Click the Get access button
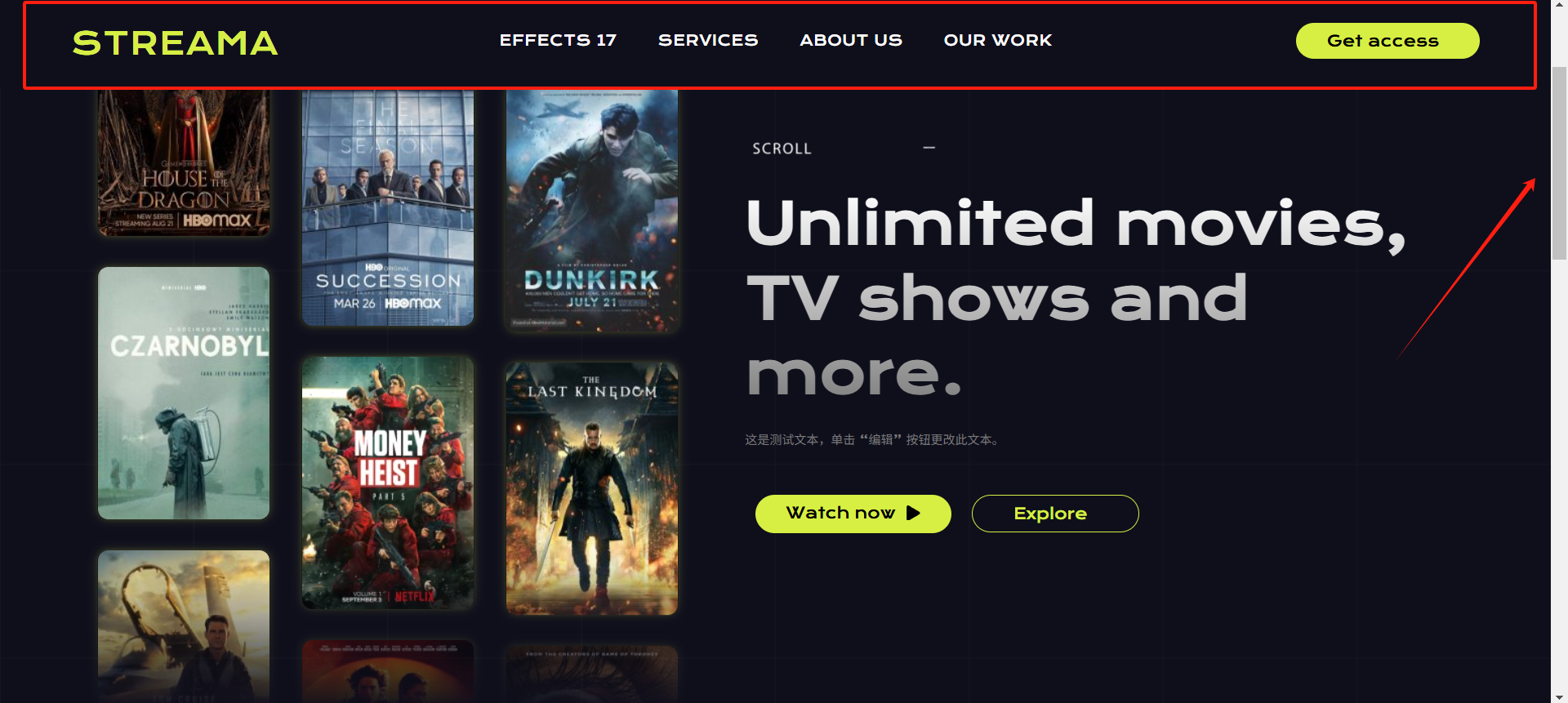The height and width of the screenshot is (703, 1568). pyautogui.click(x=1387, y=41)
